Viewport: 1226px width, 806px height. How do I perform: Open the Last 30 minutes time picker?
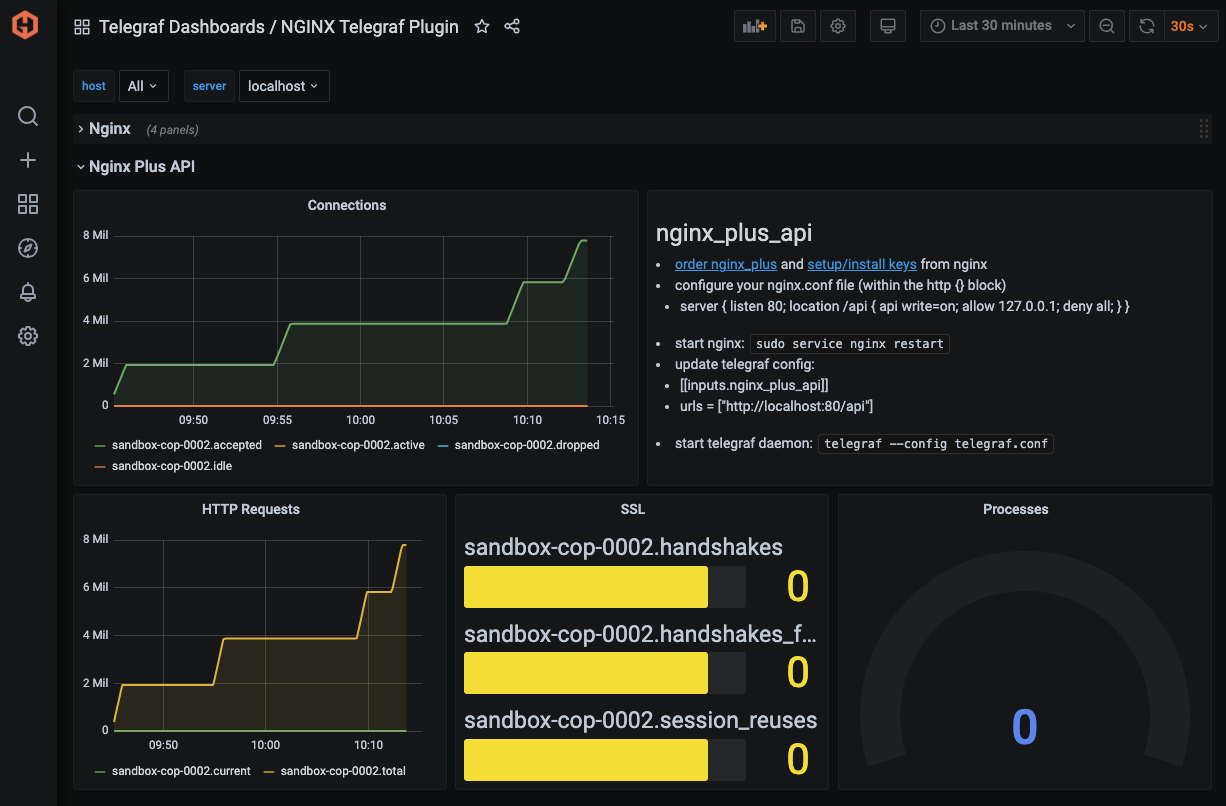1002,26
